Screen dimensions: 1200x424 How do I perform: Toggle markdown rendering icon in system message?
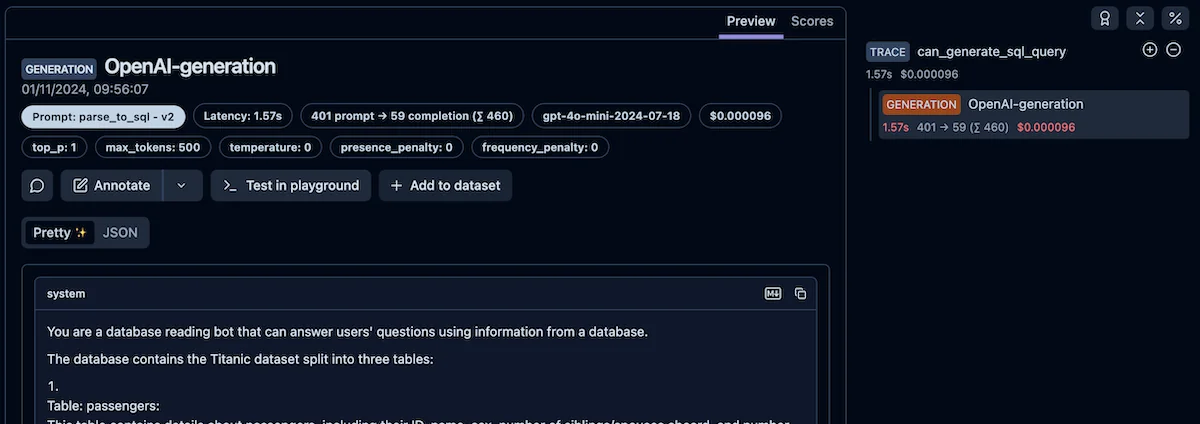click(773, 293)
